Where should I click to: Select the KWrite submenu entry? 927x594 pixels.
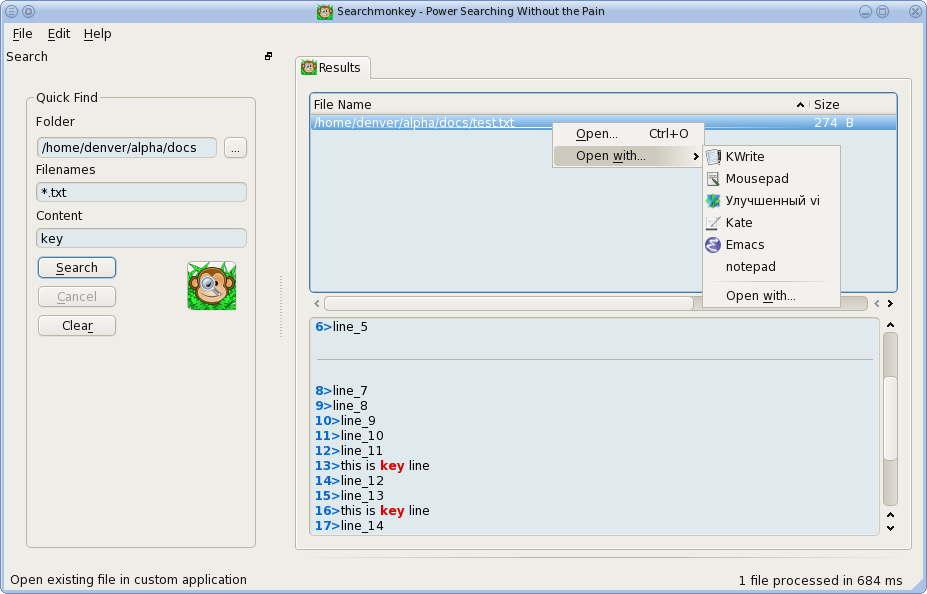[x=771, y=157]
